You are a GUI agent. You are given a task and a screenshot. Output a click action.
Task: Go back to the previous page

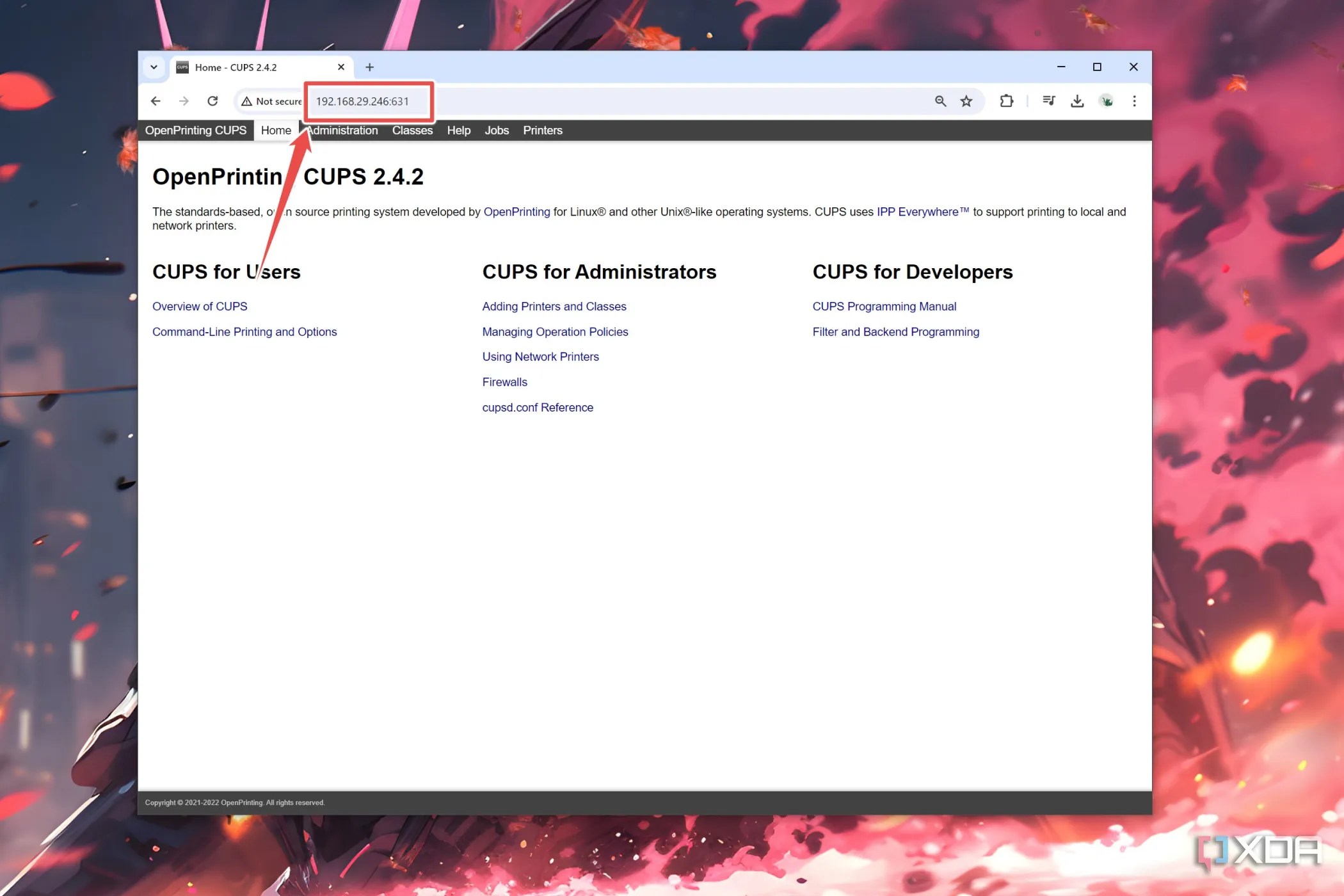pyautogui.click(x=156, y=100)
